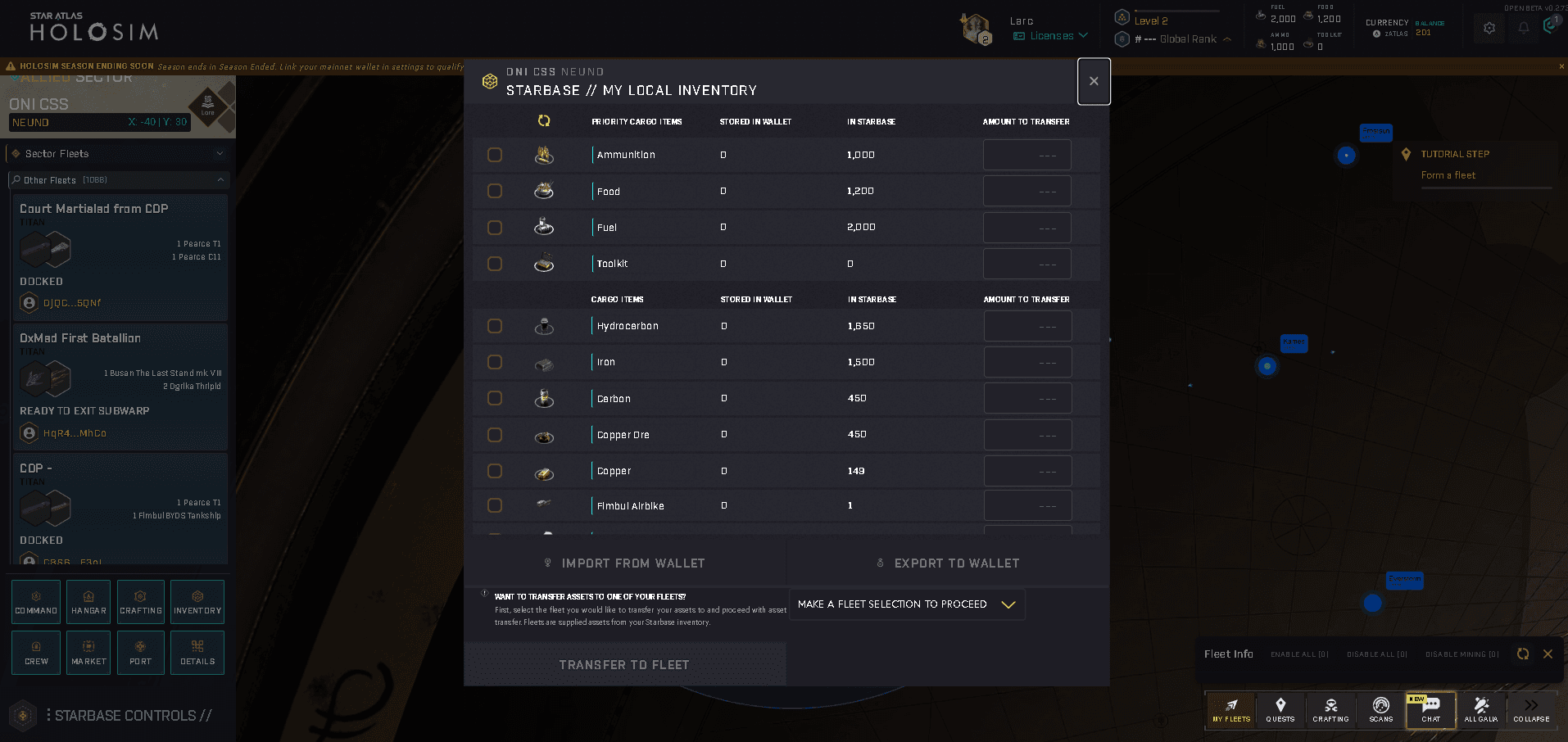
Task: Open the Crafting panel in Starbase Controls
Action: pos(140,602)
